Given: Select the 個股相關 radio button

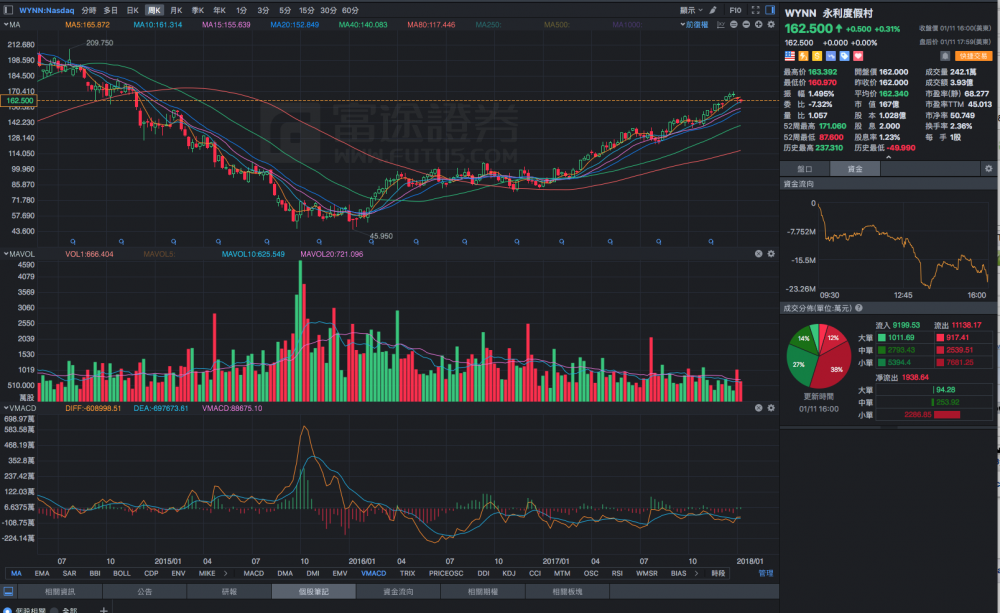Looking at the screenshot, I should (9, 609).
